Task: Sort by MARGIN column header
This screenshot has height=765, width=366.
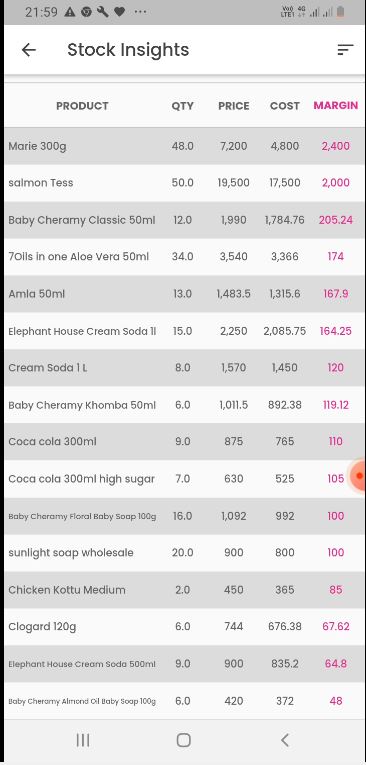Action: click(x=335, y=105)
